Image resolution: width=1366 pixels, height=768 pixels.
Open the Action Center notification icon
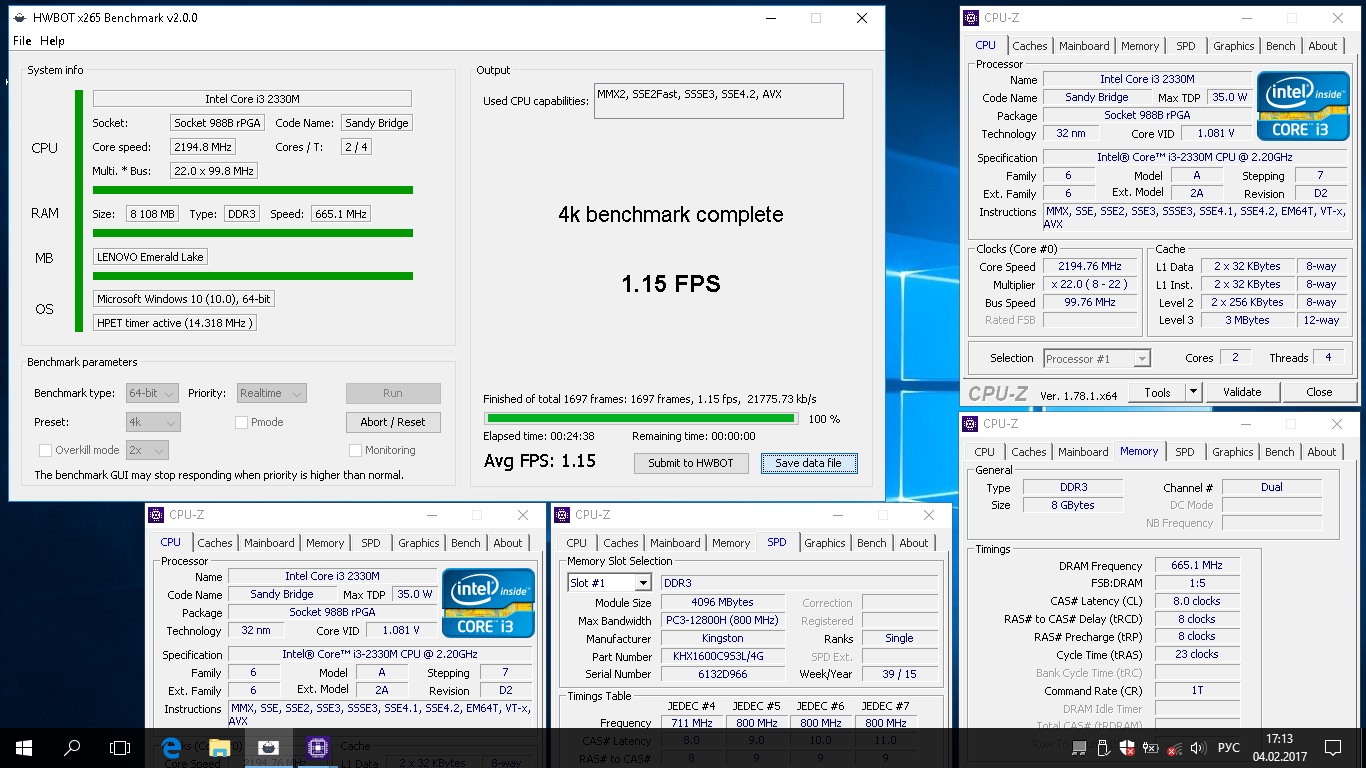coord(1331,747)
